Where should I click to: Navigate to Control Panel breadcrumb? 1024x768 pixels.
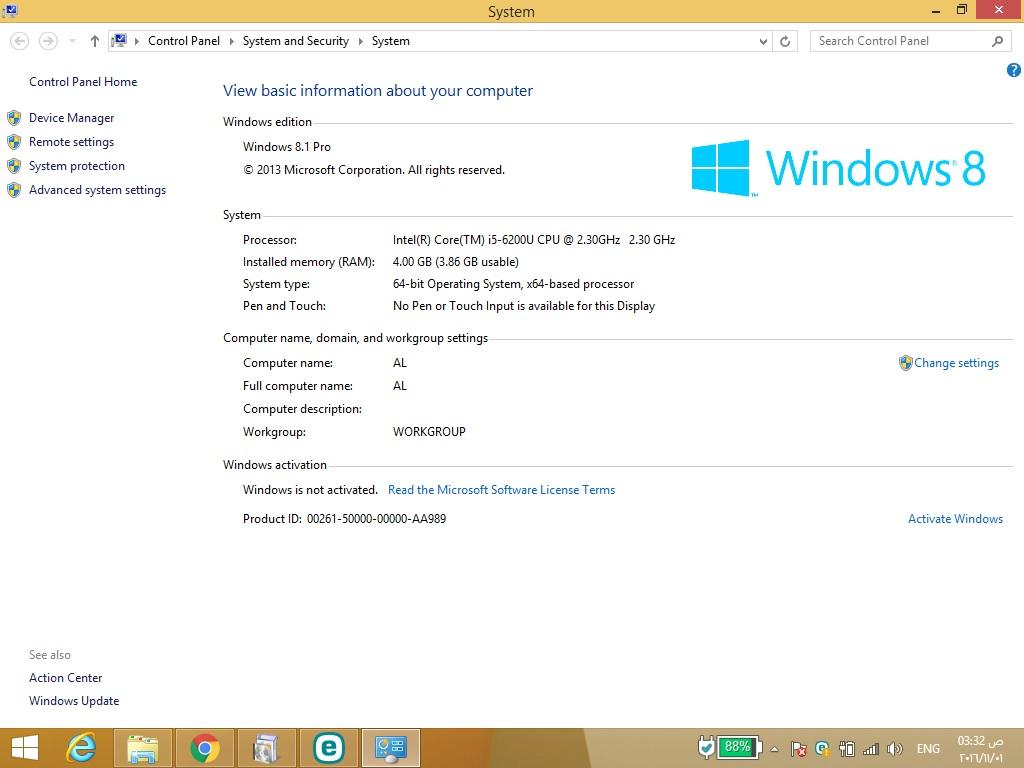click(184, 40)
